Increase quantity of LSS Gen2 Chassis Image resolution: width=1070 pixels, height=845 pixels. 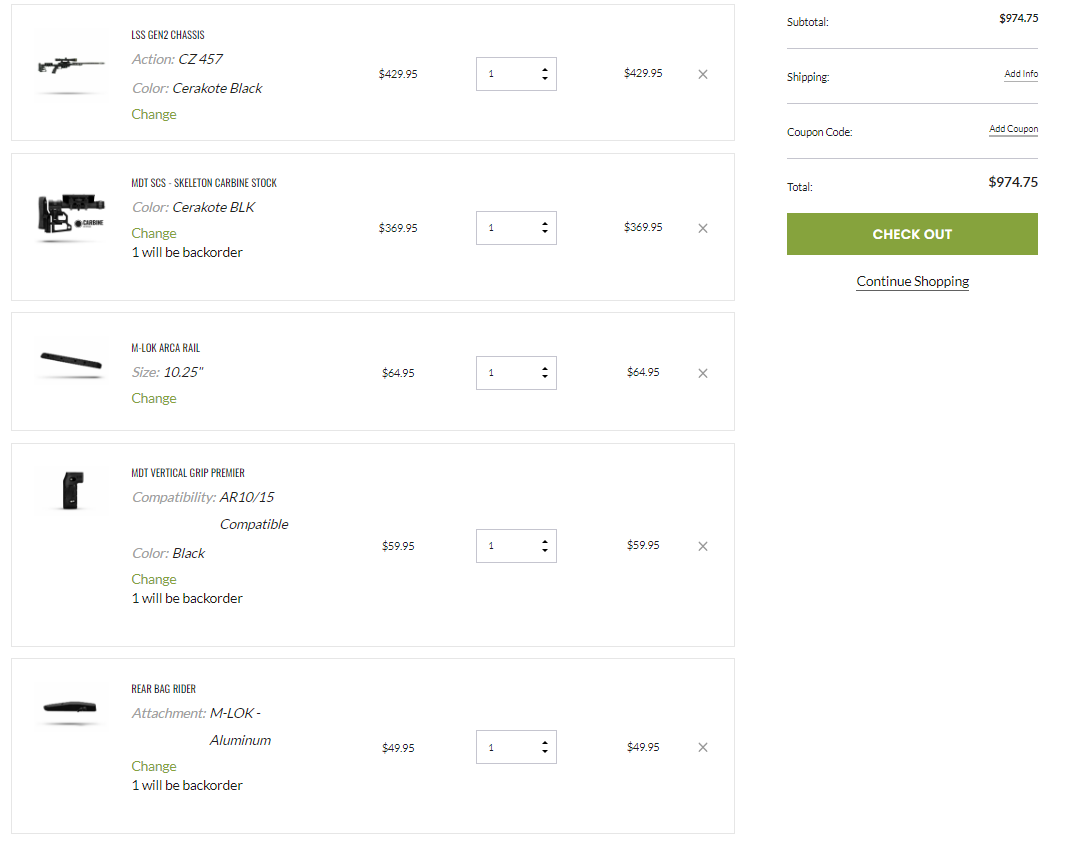tap(545, 70)
